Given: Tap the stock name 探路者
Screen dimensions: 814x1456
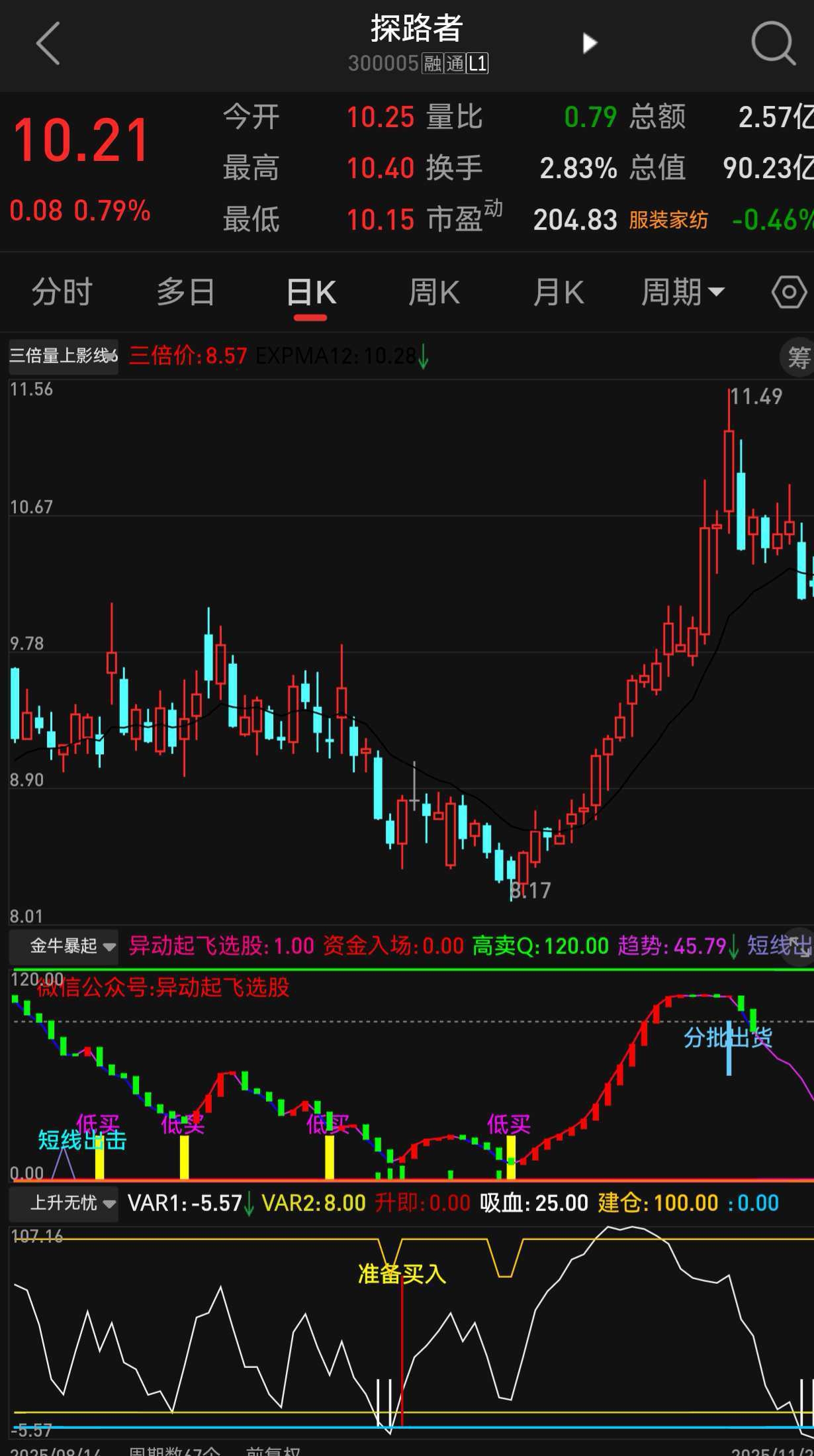Looking at the screenshot, I should 416,28.
